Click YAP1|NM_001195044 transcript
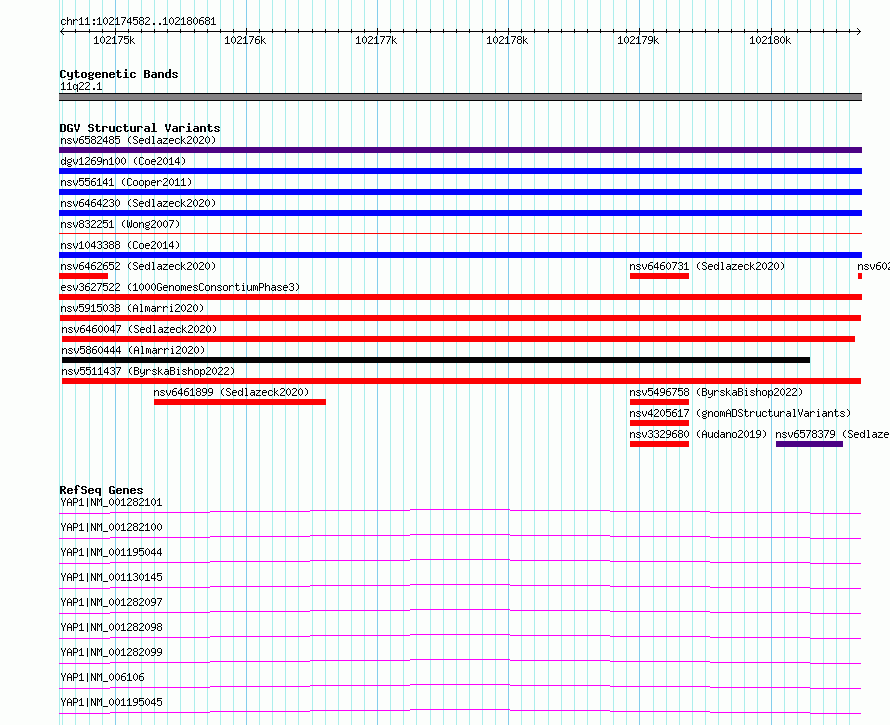 tap(111, 552)
